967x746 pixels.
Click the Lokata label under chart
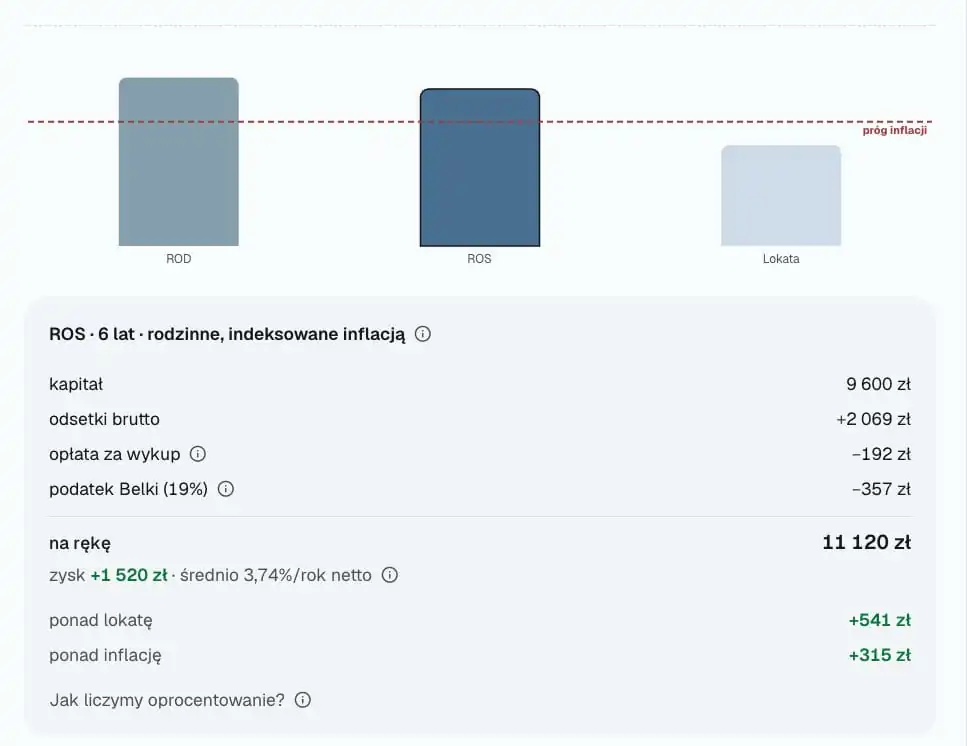(781, 259)
